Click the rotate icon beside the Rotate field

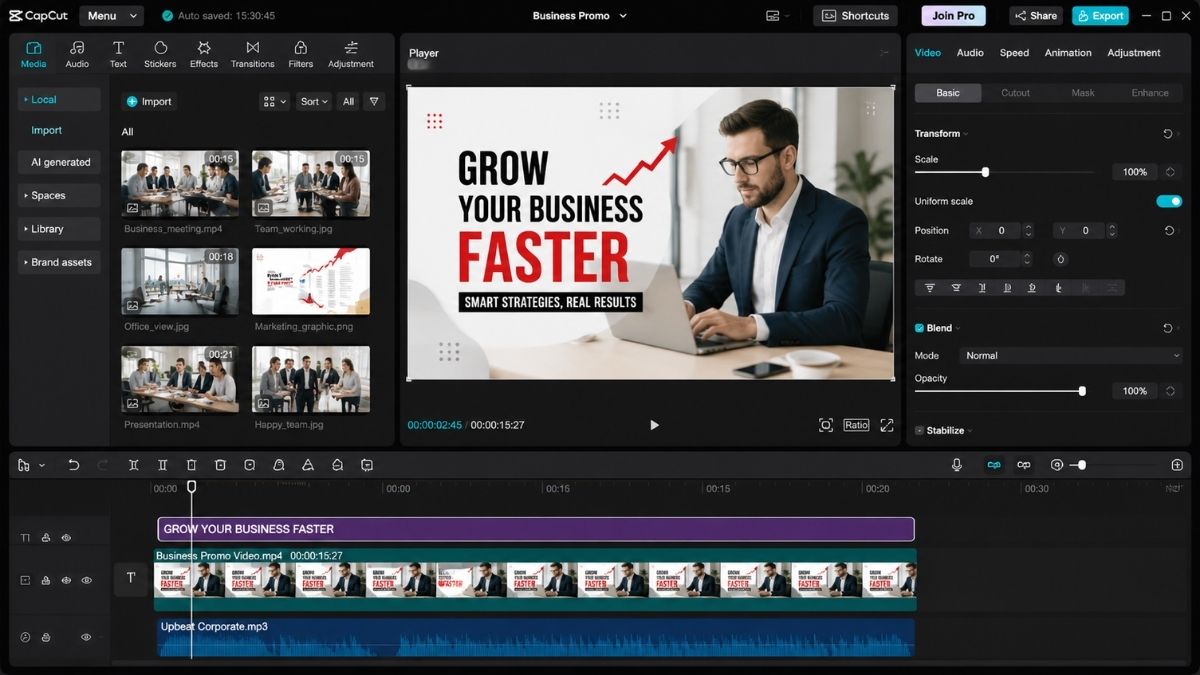(x=1061, y=259)
